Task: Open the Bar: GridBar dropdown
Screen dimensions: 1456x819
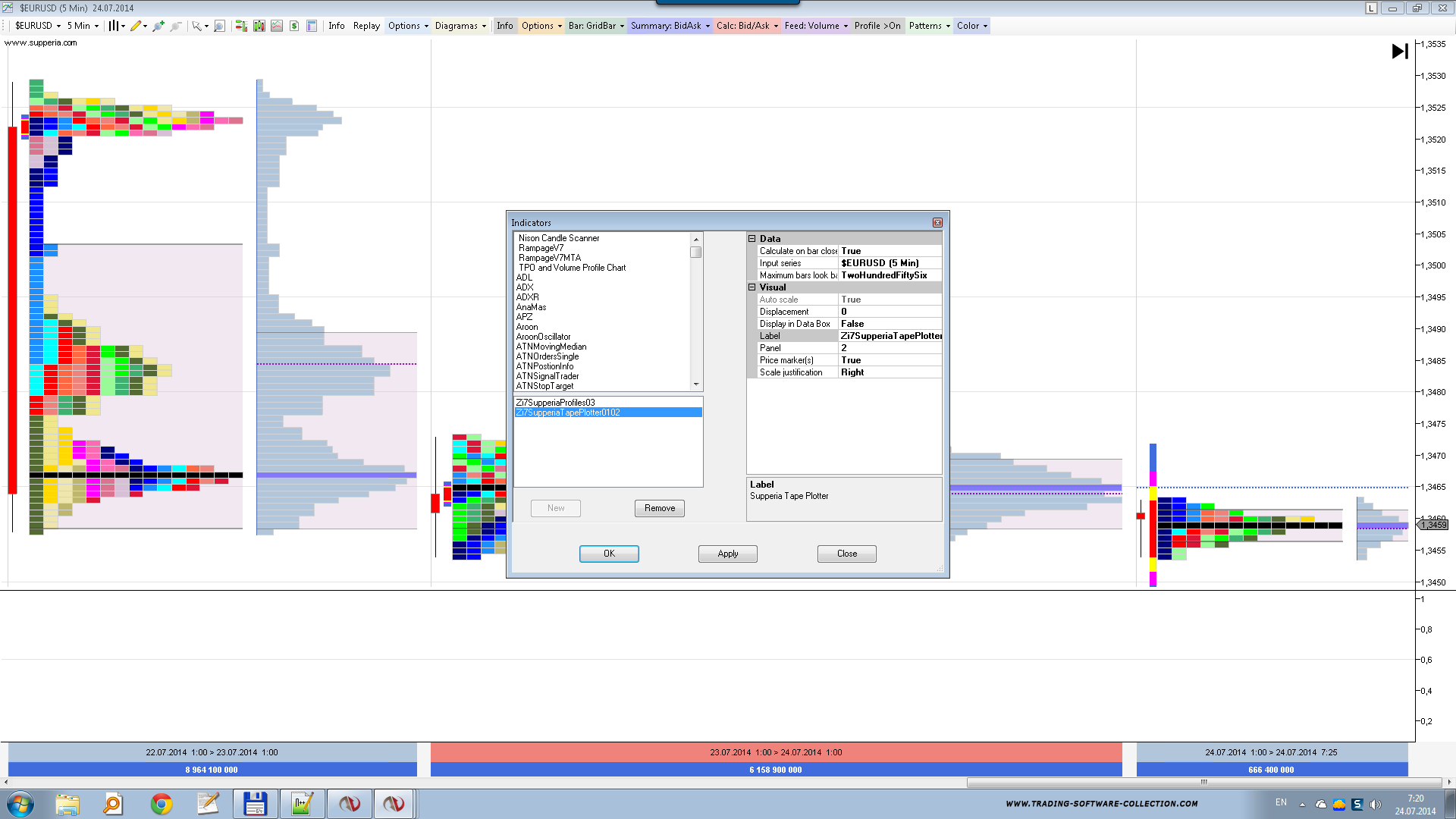Action: click(x=596, y=26)
